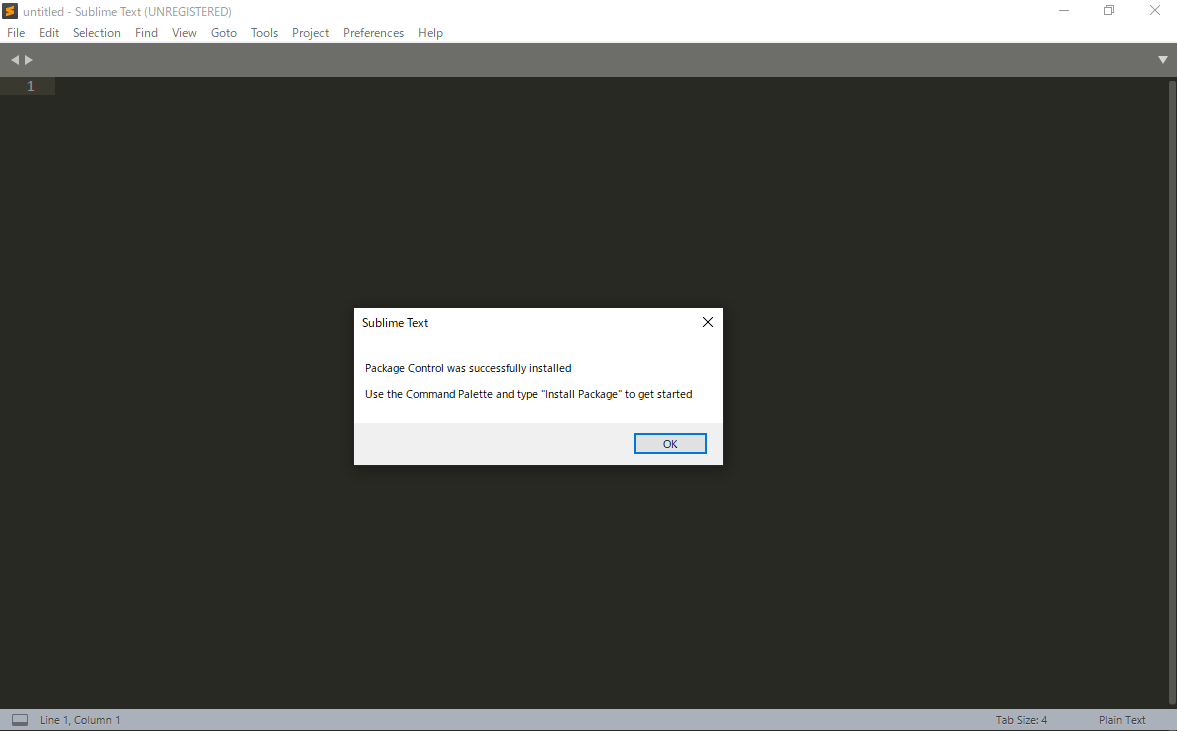The image size is (1177, 731).
Task: Toggle the side bar panel switcher icon
Action: point(20,720)
